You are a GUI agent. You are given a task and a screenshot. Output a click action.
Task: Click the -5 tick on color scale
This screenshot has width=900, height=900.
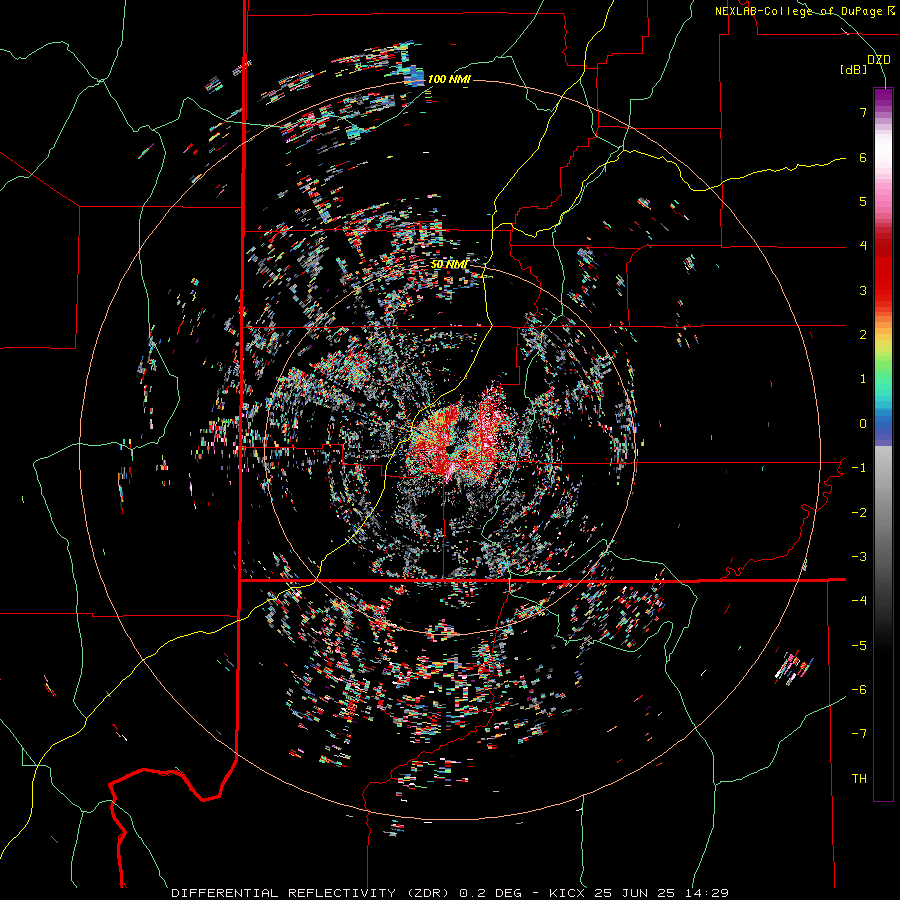tap(859, 646)
